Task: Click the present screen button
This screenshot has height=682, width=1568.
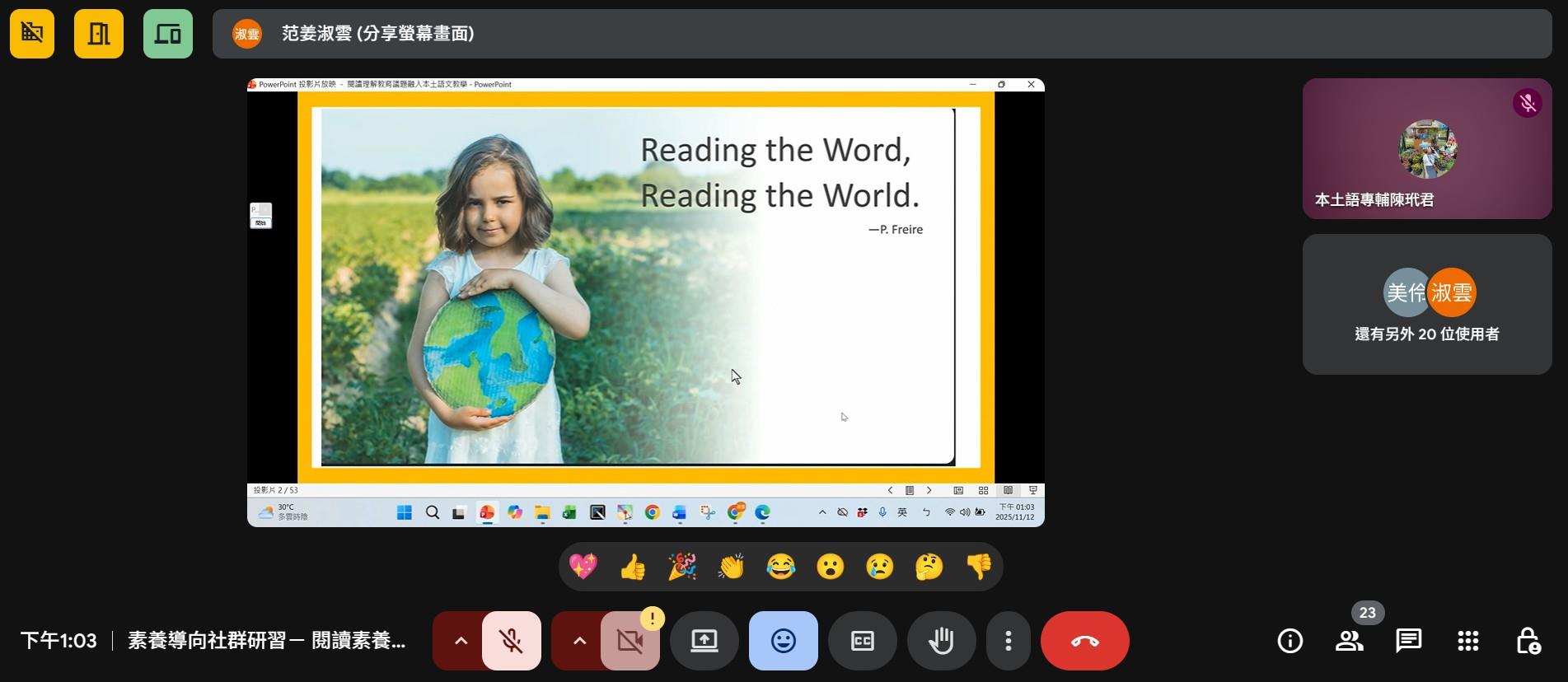Action: pyautogui.click(x=704, y=641)
